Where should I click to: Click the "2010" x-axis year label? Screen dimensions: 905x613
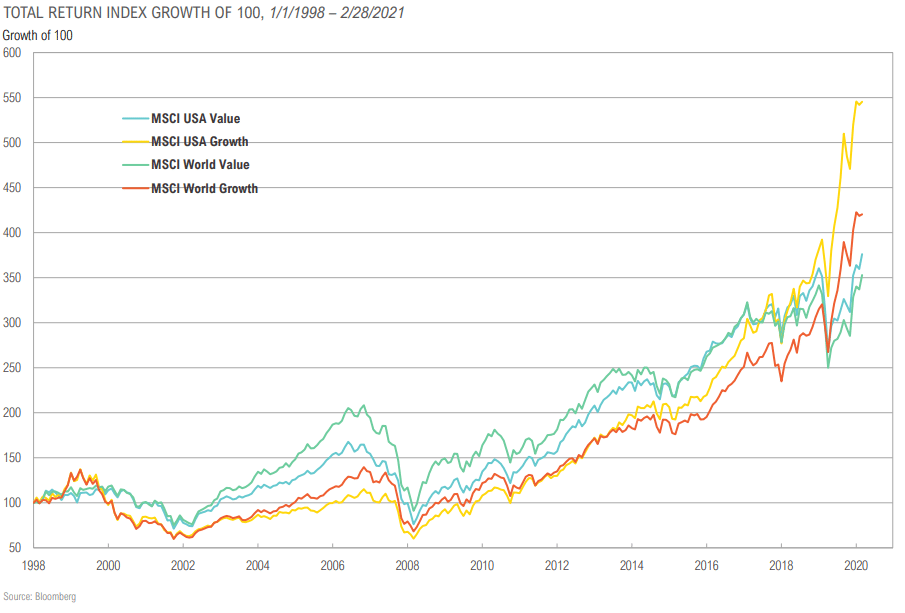(482, 566)
